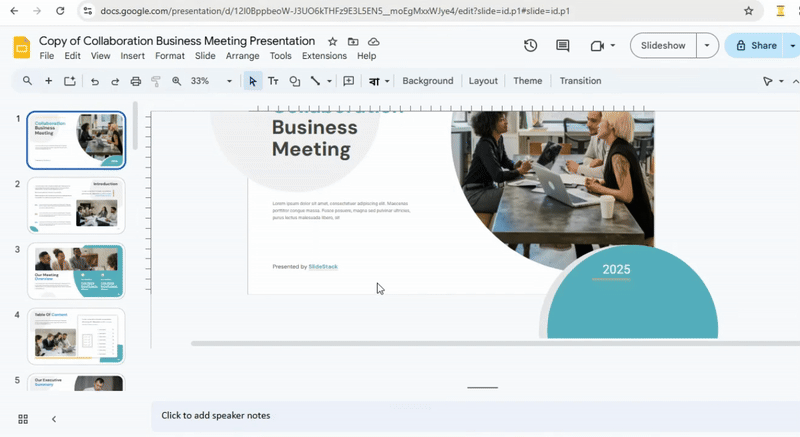
Task: Open the 33% zoom level dropdown
Action: click(229, 81)
